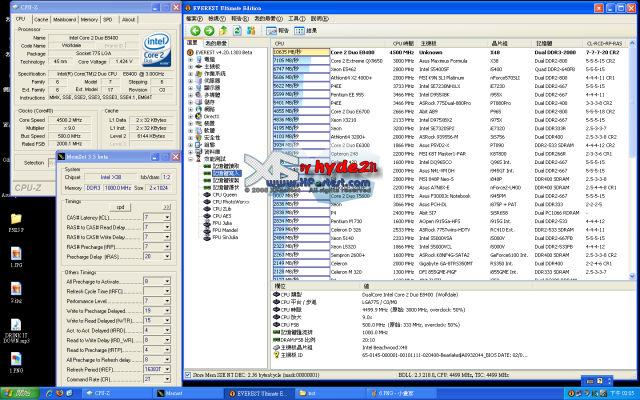The image size is (640, 400).
Task: Click the folder-up arrow in EVEREST toolbar
Action: [x=223, y=31]
